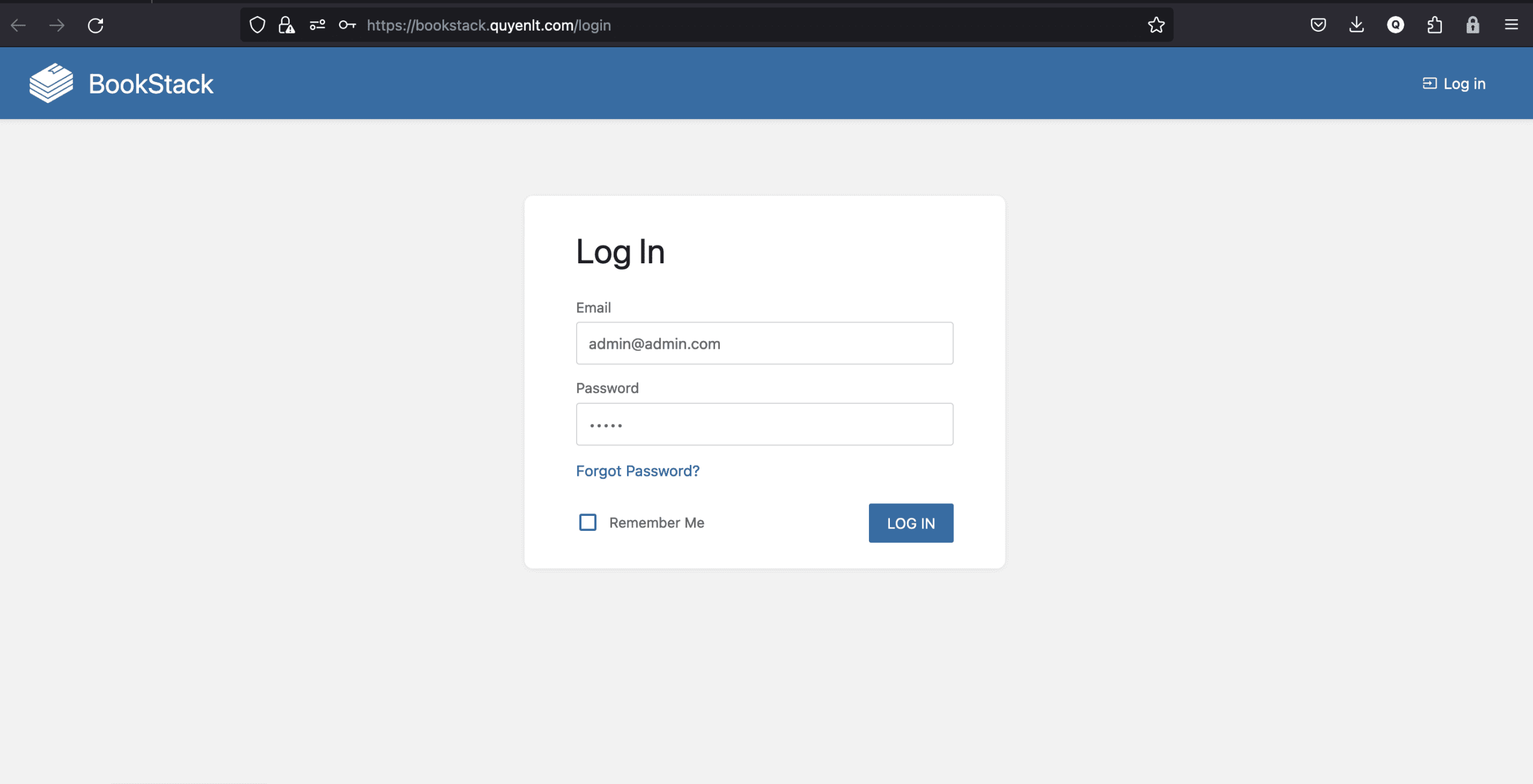The image size is (1533, 784).
Task: Click the BookStack logo icon
Action: click(51, 83)
